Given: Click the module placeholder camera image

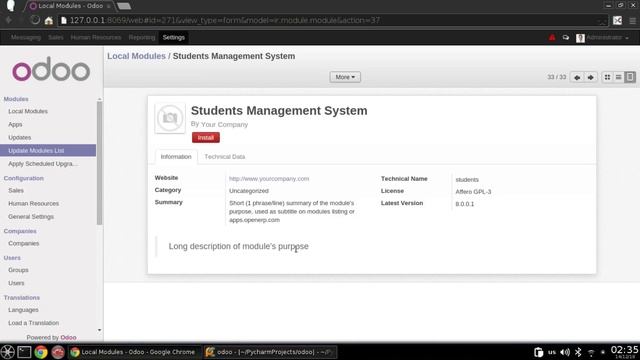Looking at the screenshot, I should (x=170, y=118).
